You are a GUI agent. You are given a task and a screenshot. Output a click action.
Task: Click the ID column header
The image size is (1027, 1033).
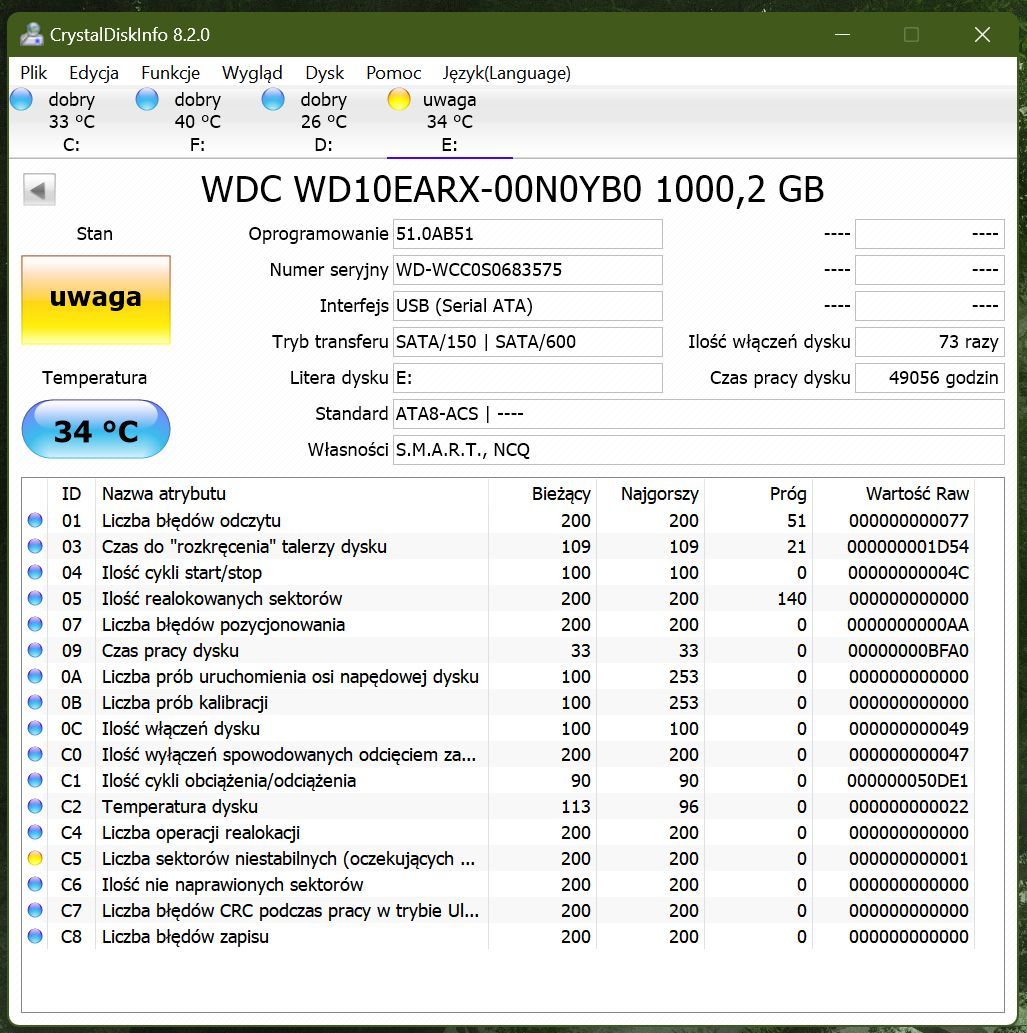71,494
